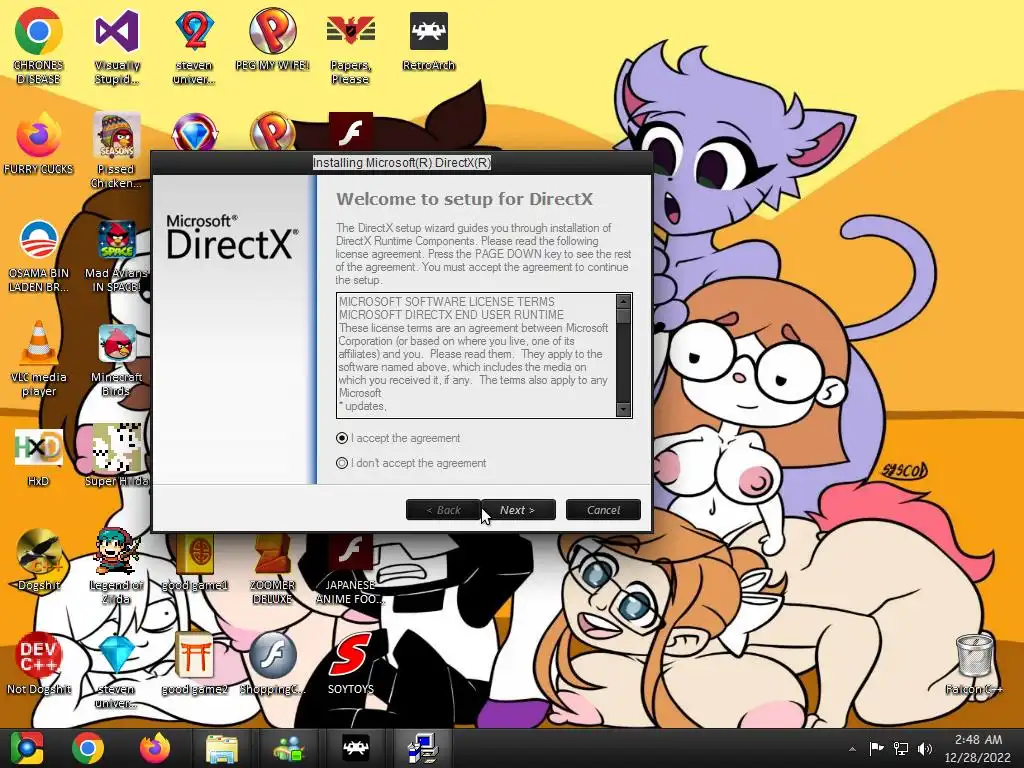Viewport: 1024px width, 768px height.
Task: Select the 'ZOOMER DELUXE' desktop icon
Action: pyautogui.click(x=272, y=569)
